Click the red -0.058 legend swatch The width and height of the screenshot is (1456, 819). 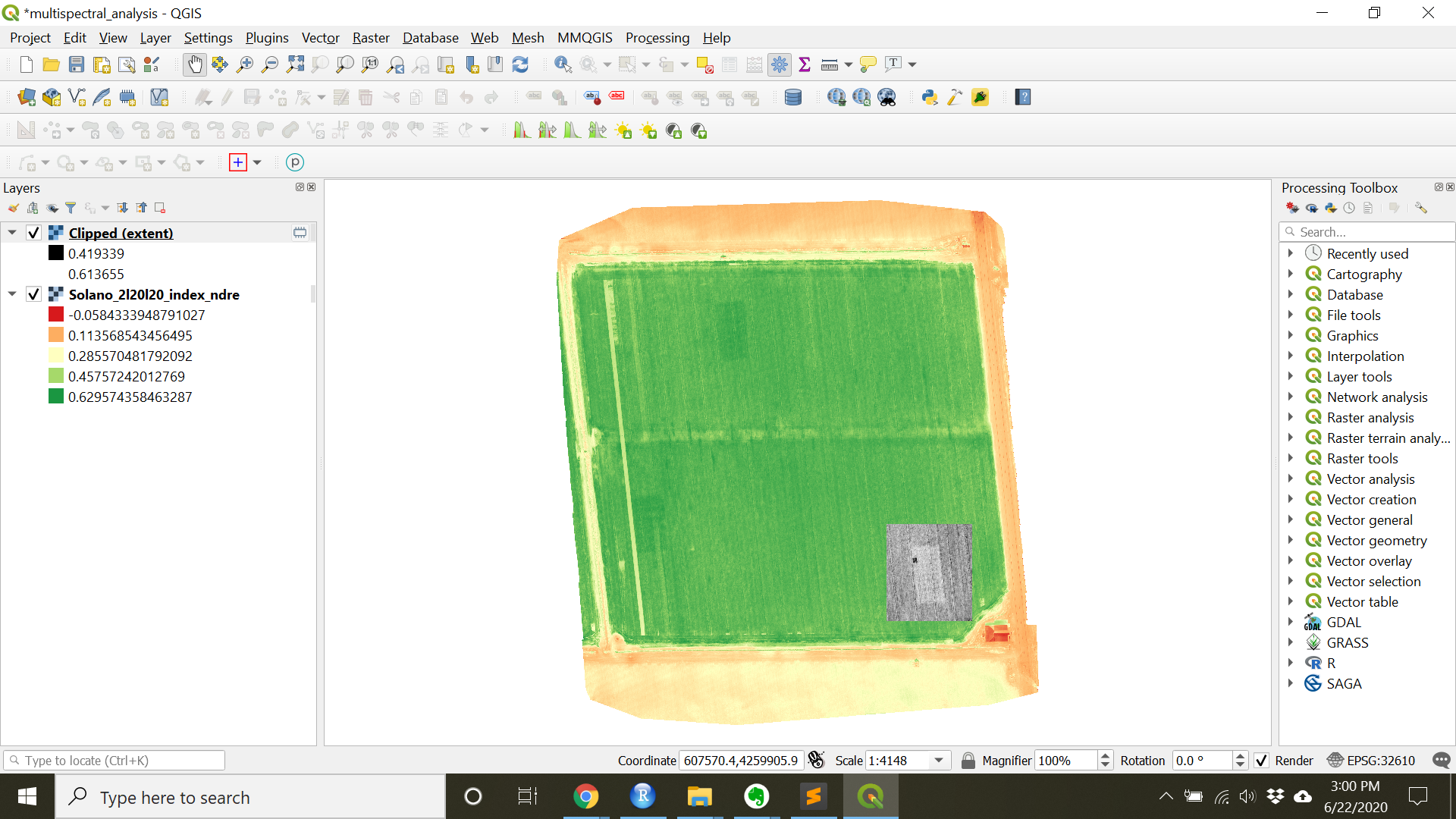(56, 315)
